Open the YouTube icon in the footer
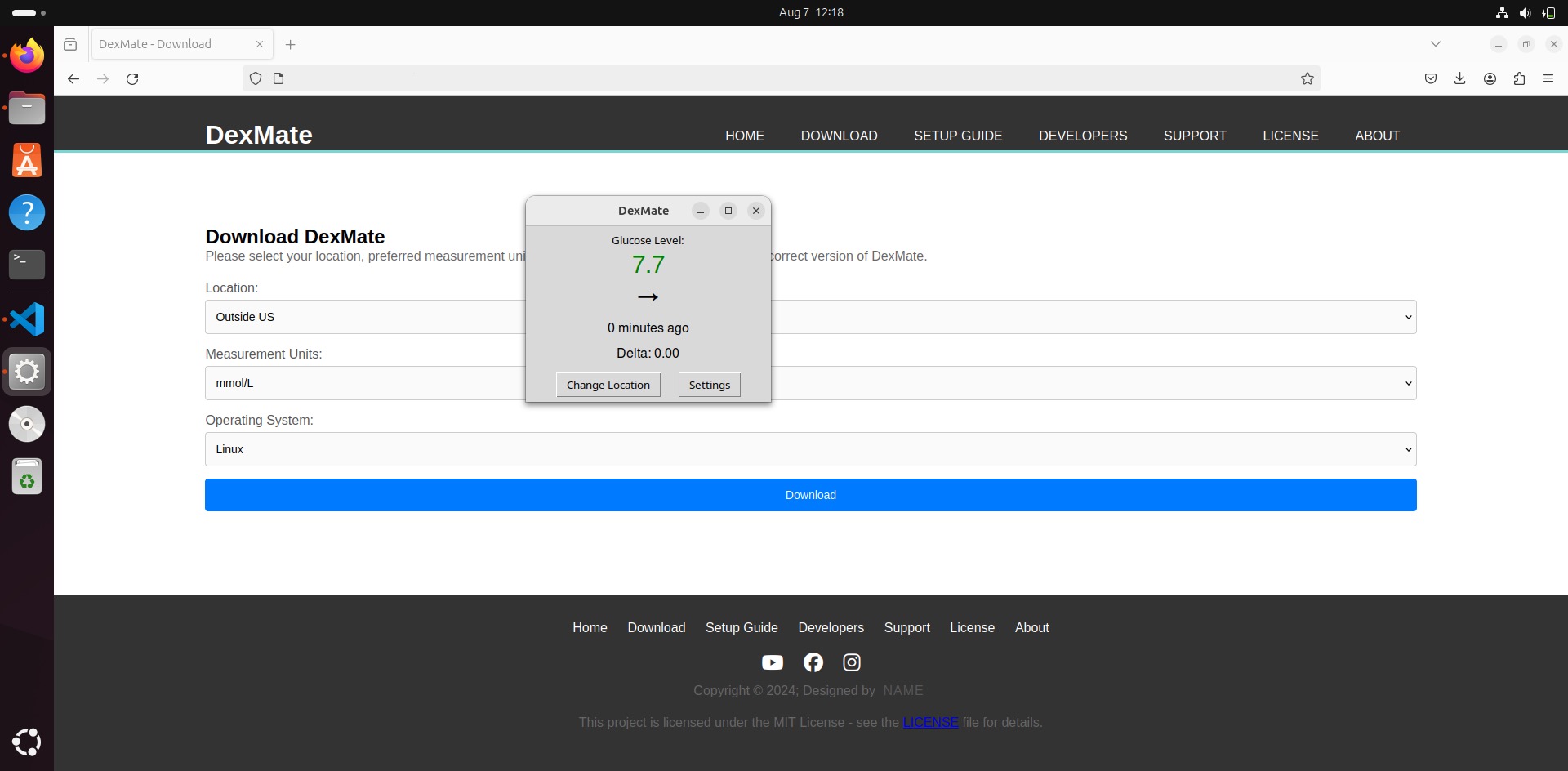Viewport: 1568px width, 771px height. pos(773,662)
